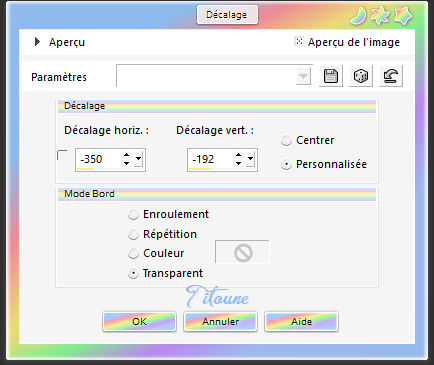Toggle the Aperçu de l'image checkbox
434x365 pixels.
pyautogui.click(x=299, y=41)
